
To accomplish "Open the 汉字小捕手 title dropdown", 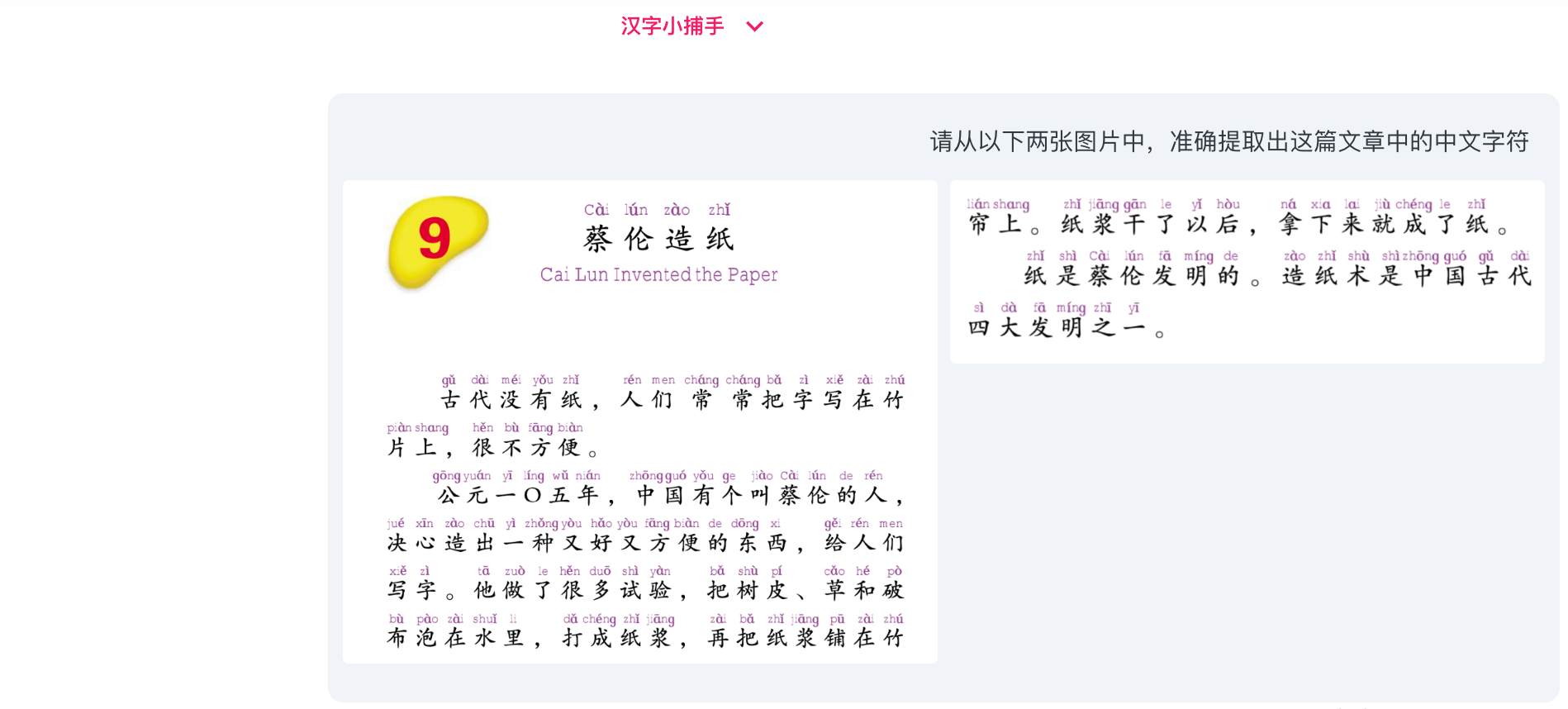I will (691, 26).
